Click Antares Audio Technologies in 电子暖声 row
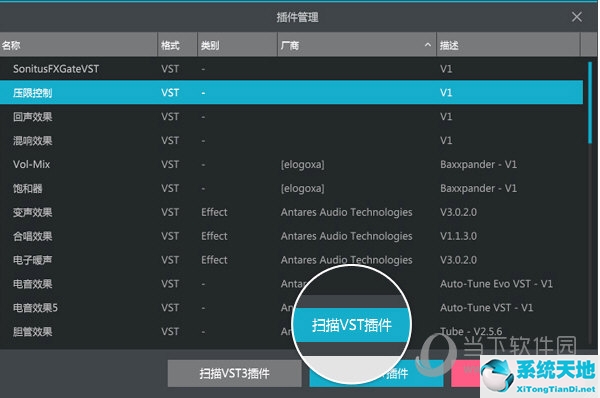The width and height of the screenshot is (600, 398). point(347,260)
